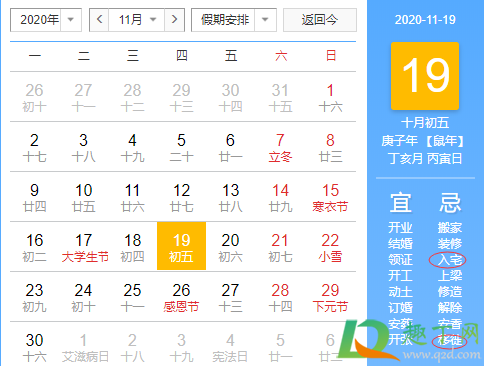This screenshot has width=485, height=366.
Task: Select October 28 十二 cell
Action: pyautogui.click(x=132, y=97)
